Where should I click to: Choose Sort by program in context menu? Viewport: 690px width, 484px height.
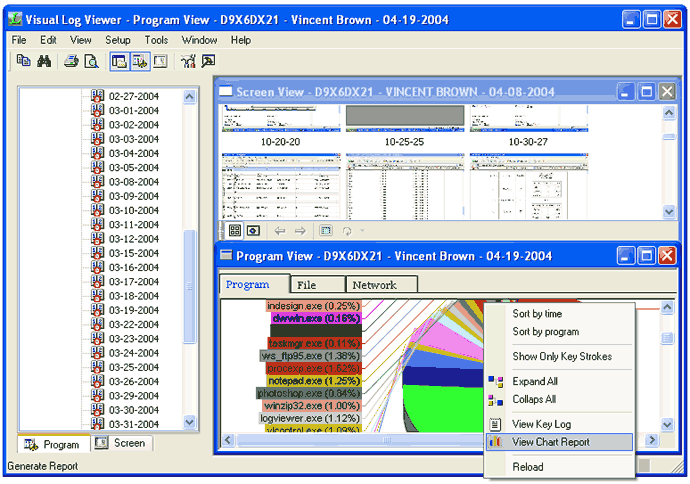click(x=546, y=332)
